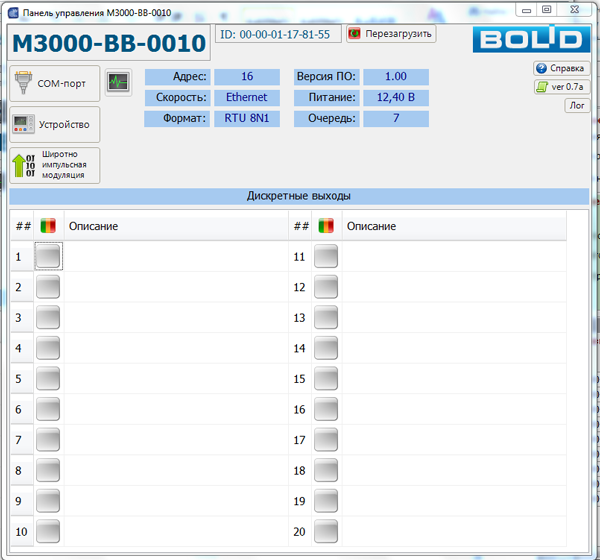Click the Дискретные выходы section header
This screenshot has width=600, height=560.
299,196
